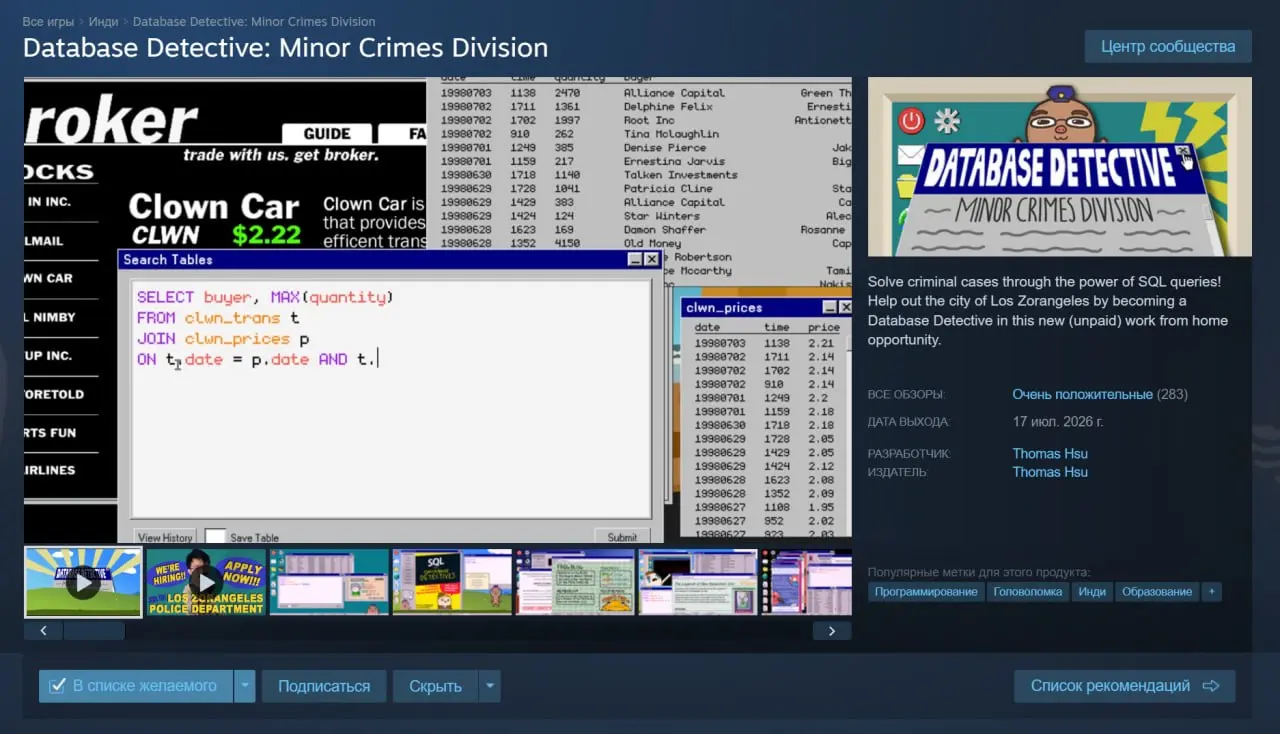Select the green newspaper screenshot thumbnail

point(575,582)
